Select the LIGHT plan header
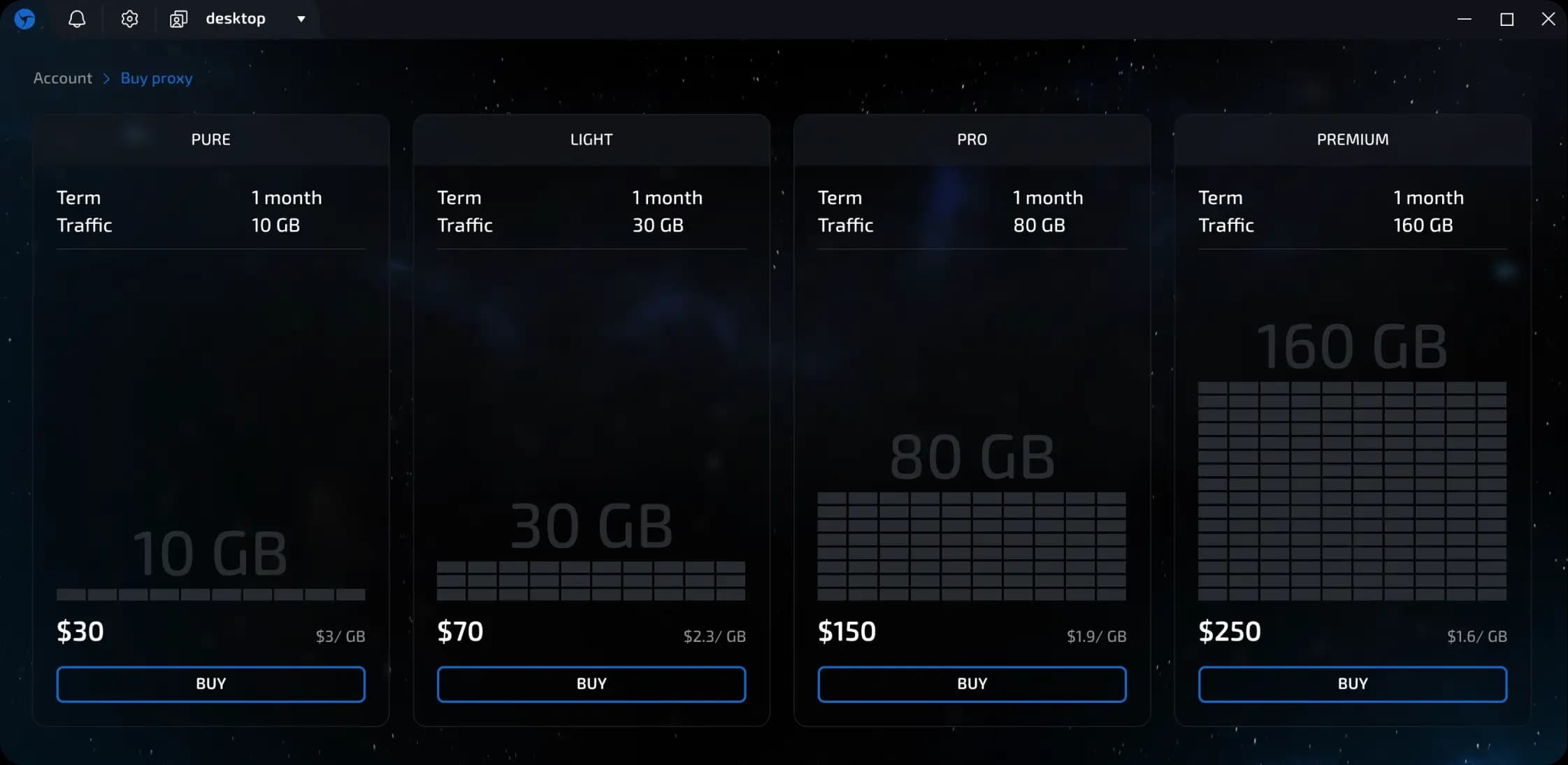The height and width of the screenshot is (765, 1568). (591, 139)
